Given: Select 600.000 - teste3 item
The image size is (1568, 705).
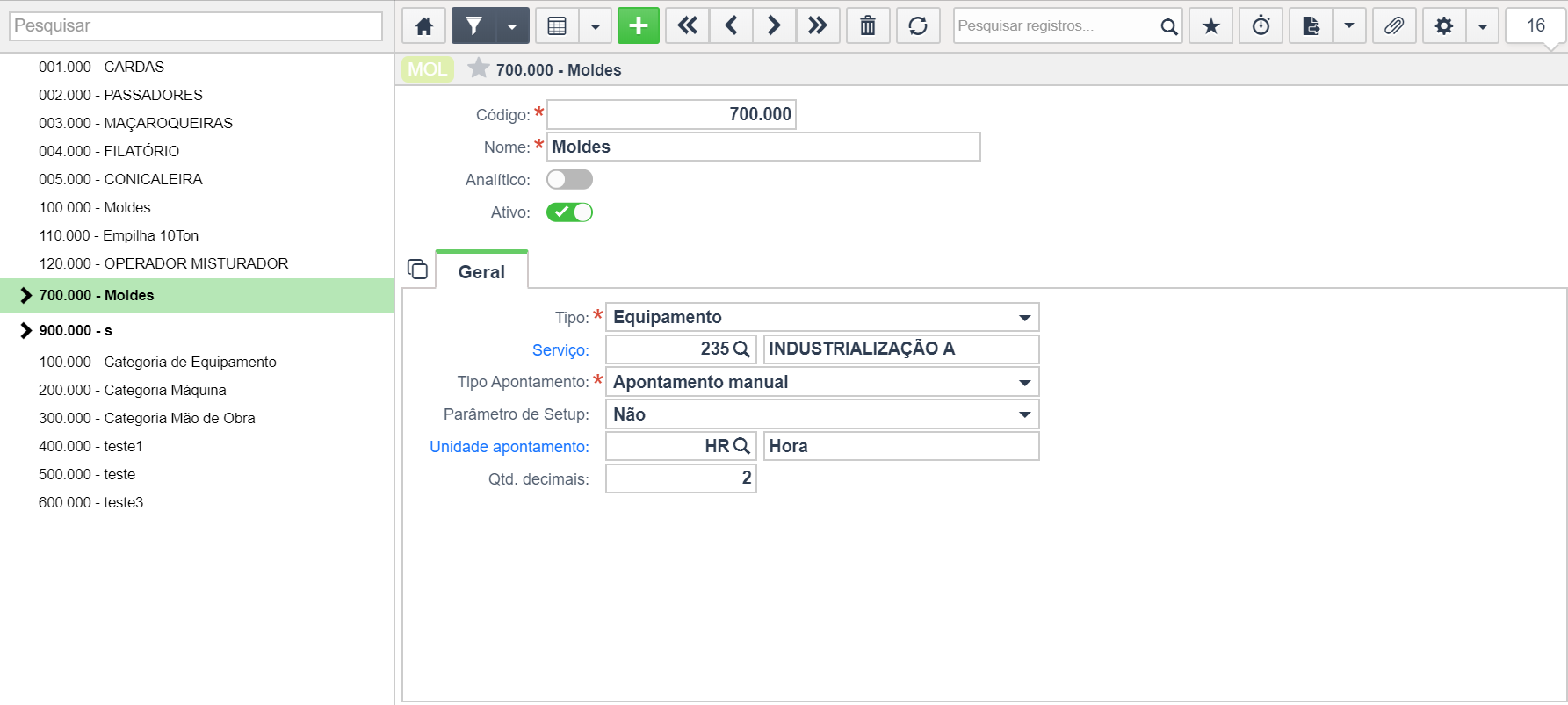Looking at the screenshot, I should (x=90, y=502).
